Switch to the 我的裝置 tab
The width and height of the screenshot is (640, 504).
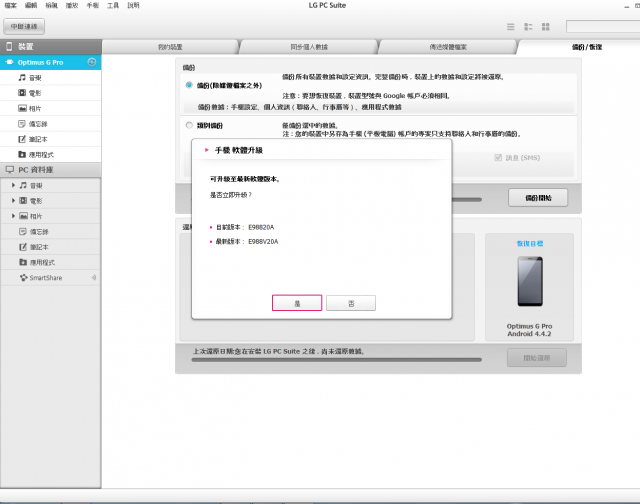pos(170,47)
